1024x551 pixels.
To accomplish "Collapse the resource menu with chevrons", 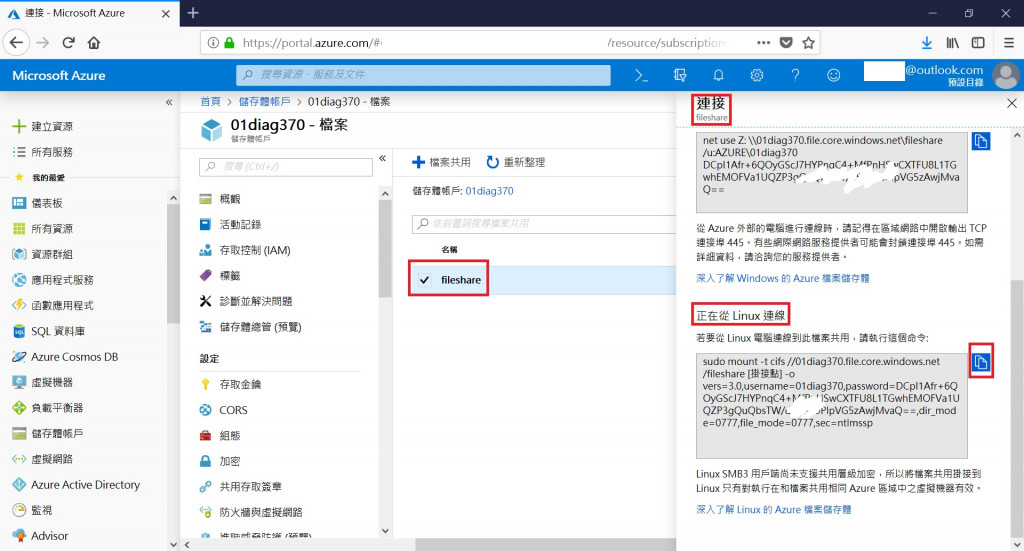I will [x=383, y=158].
